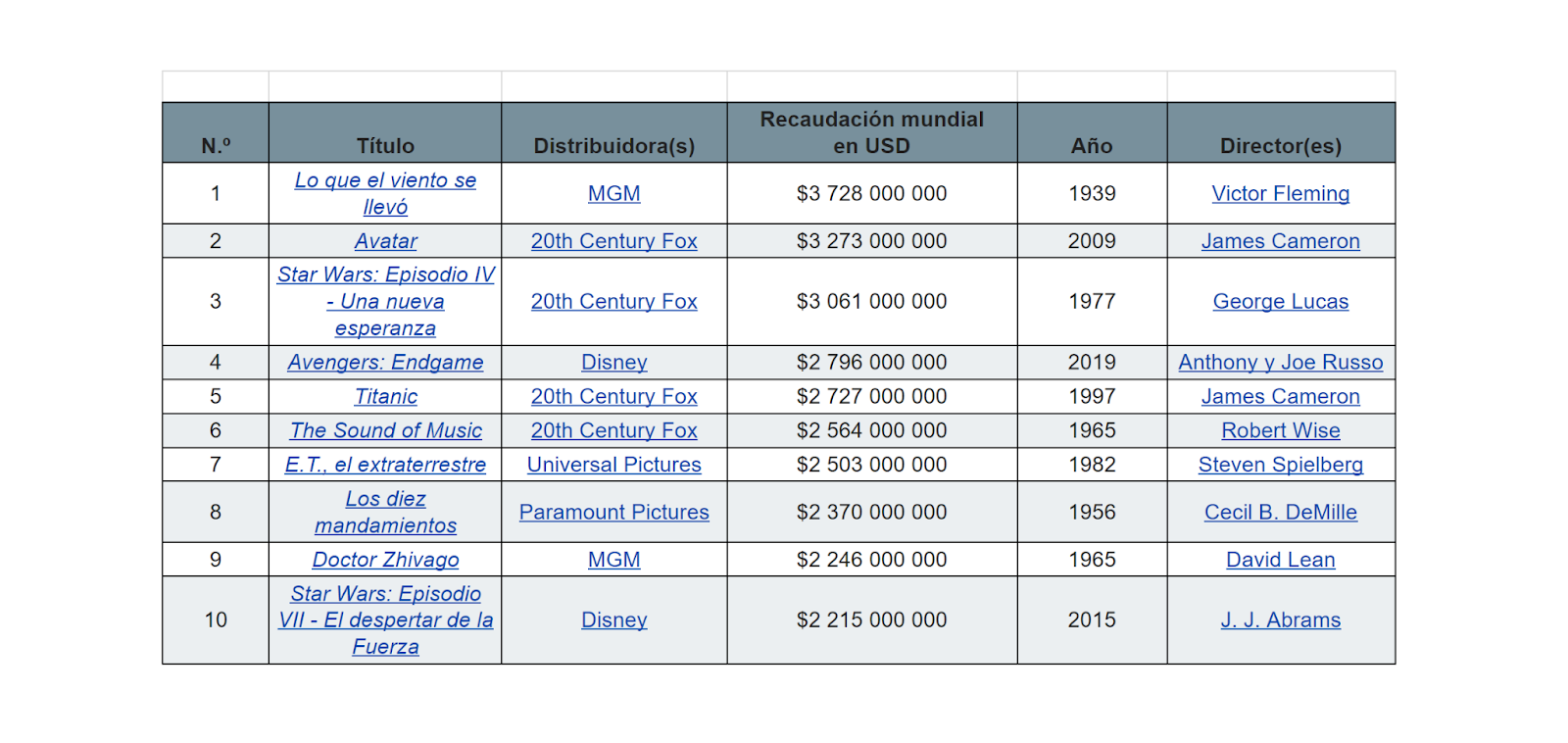Screen dimensions: 1568x743
Task: Open Star Wars: Episodio VII title link
Action: click(385, 619)
